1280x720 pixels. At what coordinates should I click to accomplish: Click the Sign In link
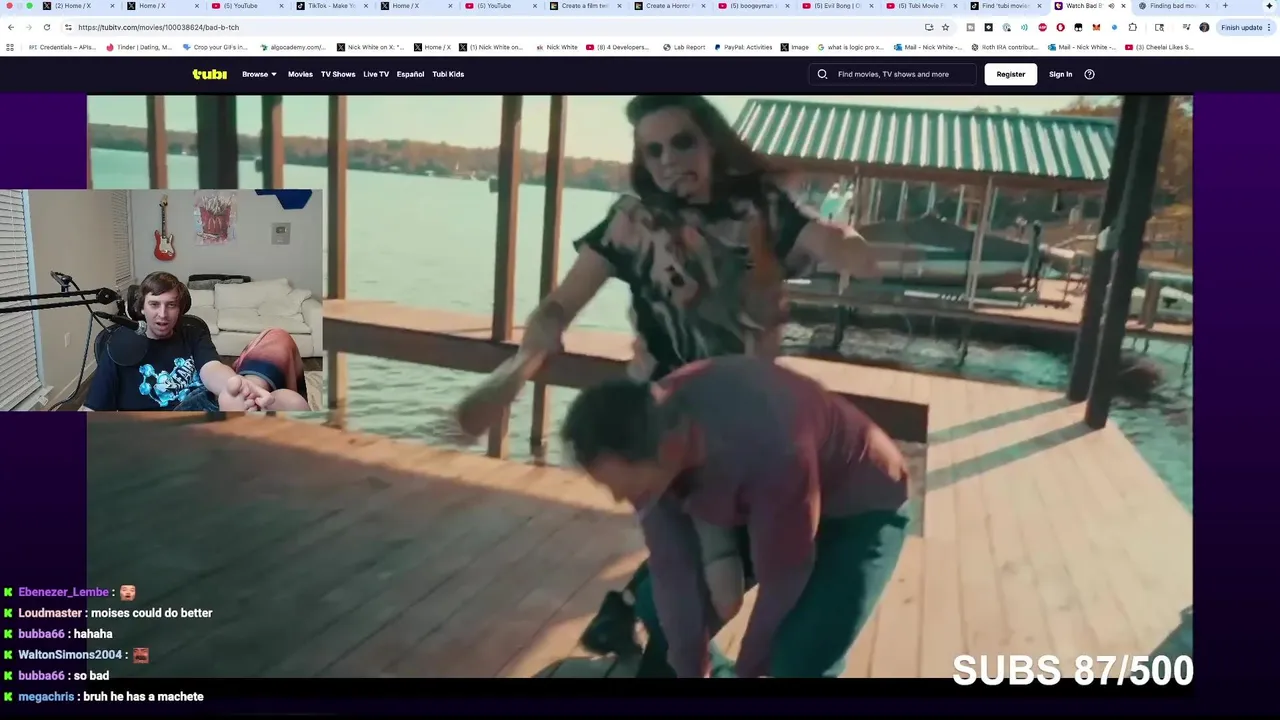[1060, 74]
